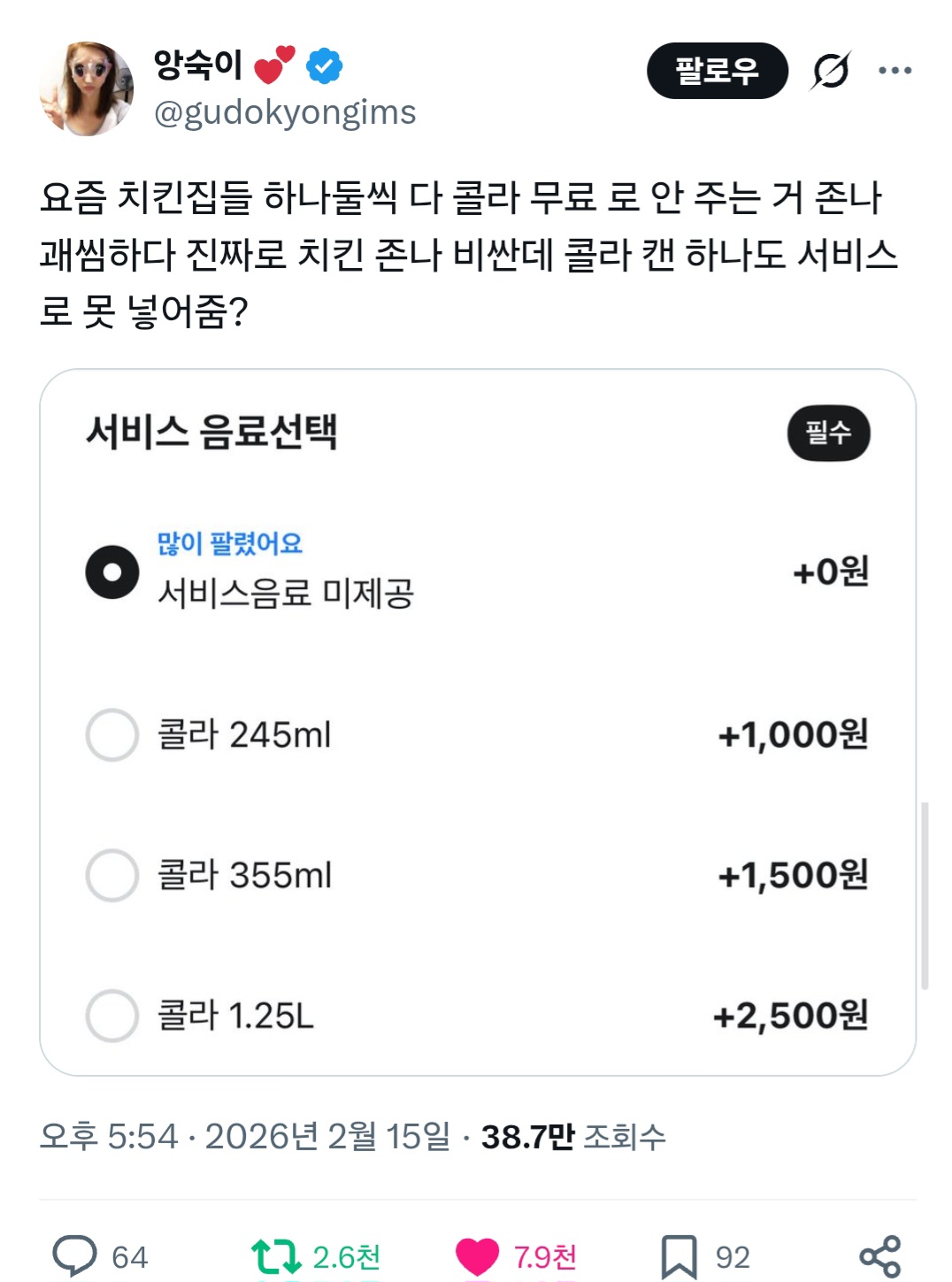Screen dimensions: 952x1282
Task: Select the 콜라 245ml radio option
Action: (112, 734)
